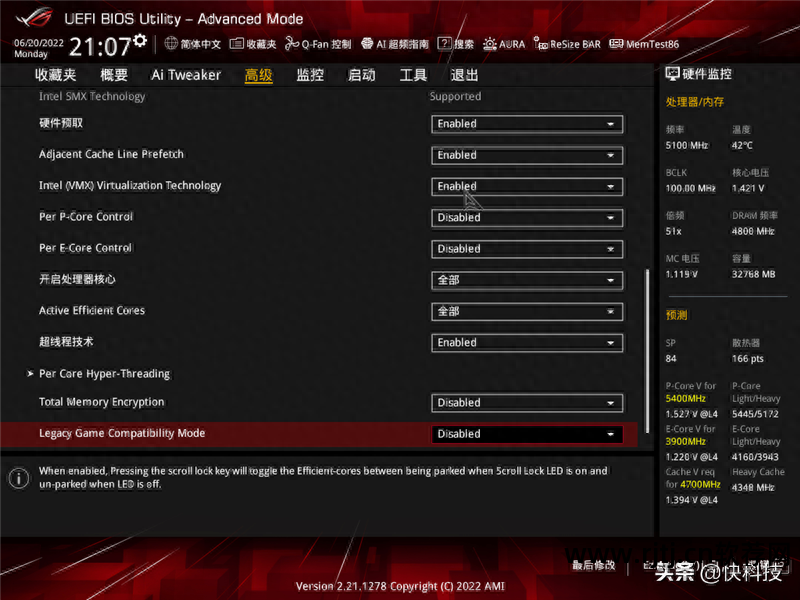Click the 超线程技术 label
This screenshot has height=600, width=800.
(x=66, y=342)
